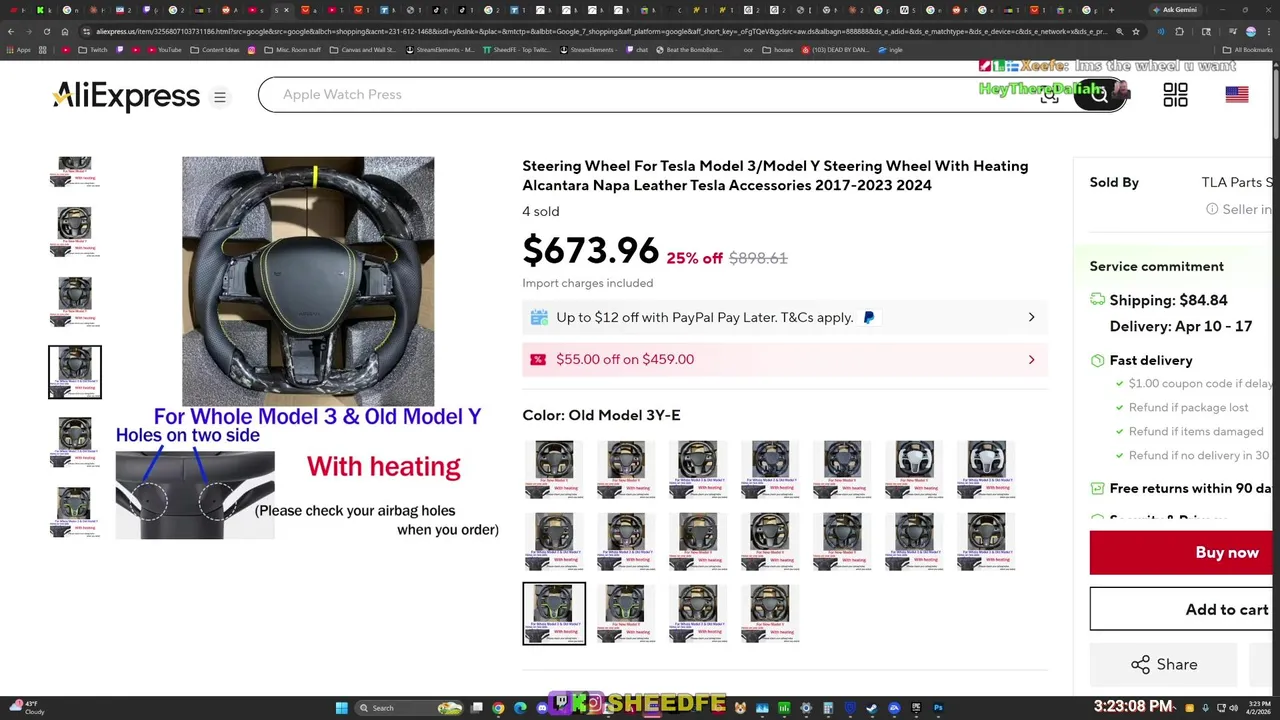
Task: Select the last color variant in row one
Action: (x=986, y=469)
